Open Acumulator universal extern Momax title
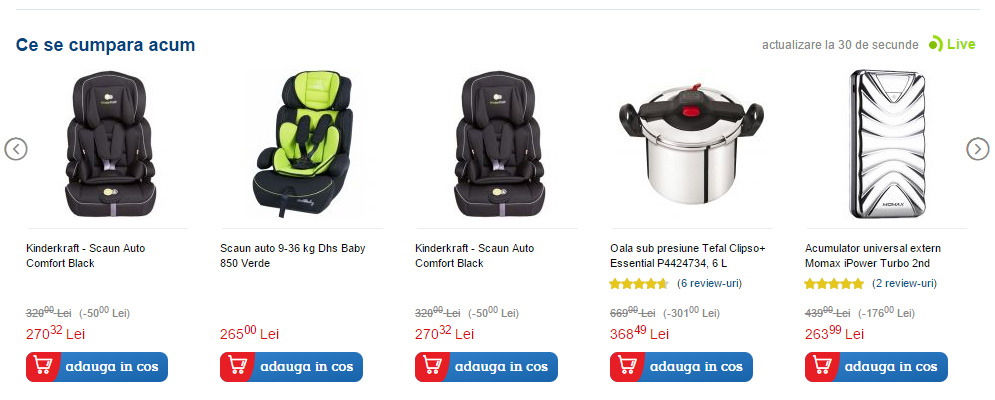 point(873,256)
